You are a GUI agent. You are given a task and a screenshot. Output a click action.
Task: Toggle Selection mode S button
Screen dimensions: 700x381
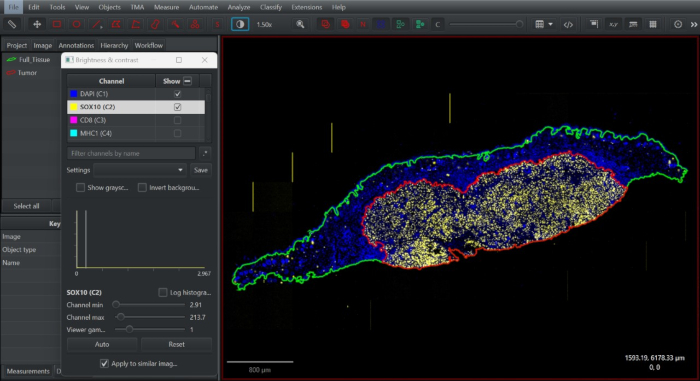click(x=217, y=24)
